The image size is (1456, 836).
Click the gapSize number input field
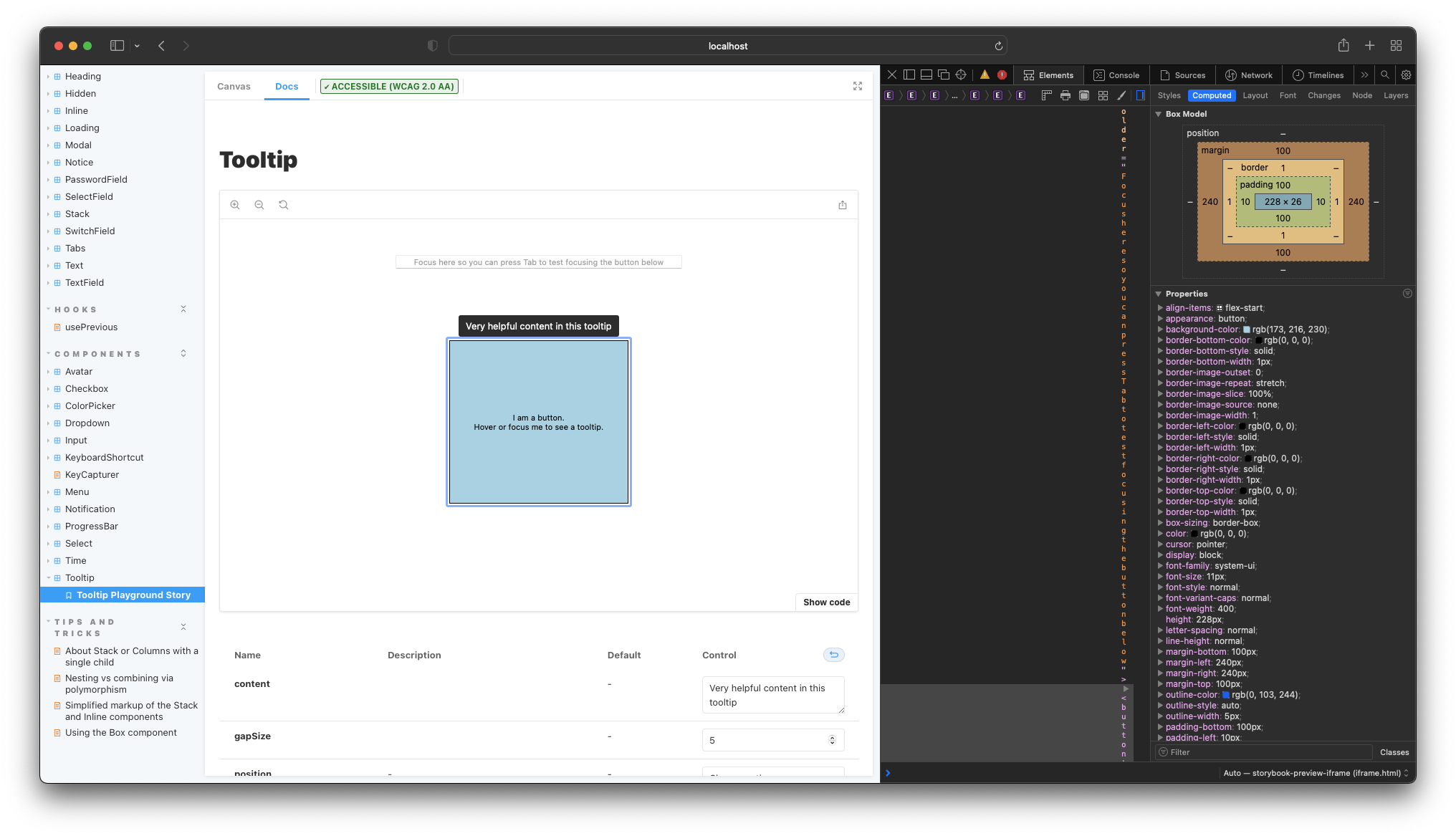[767, 740]
